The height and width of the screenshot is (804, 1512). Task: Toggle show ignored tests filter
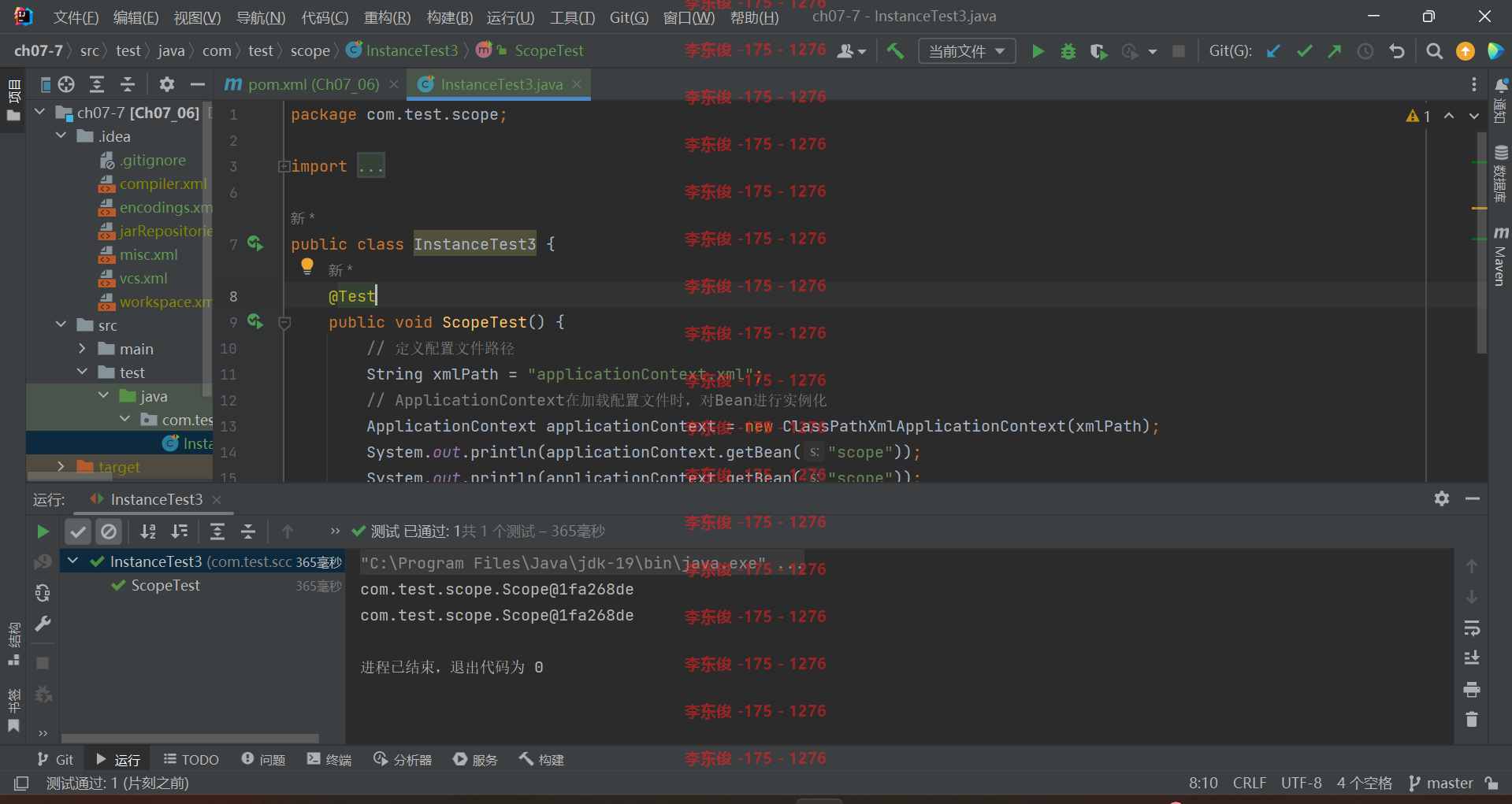(x=109, y=532)
